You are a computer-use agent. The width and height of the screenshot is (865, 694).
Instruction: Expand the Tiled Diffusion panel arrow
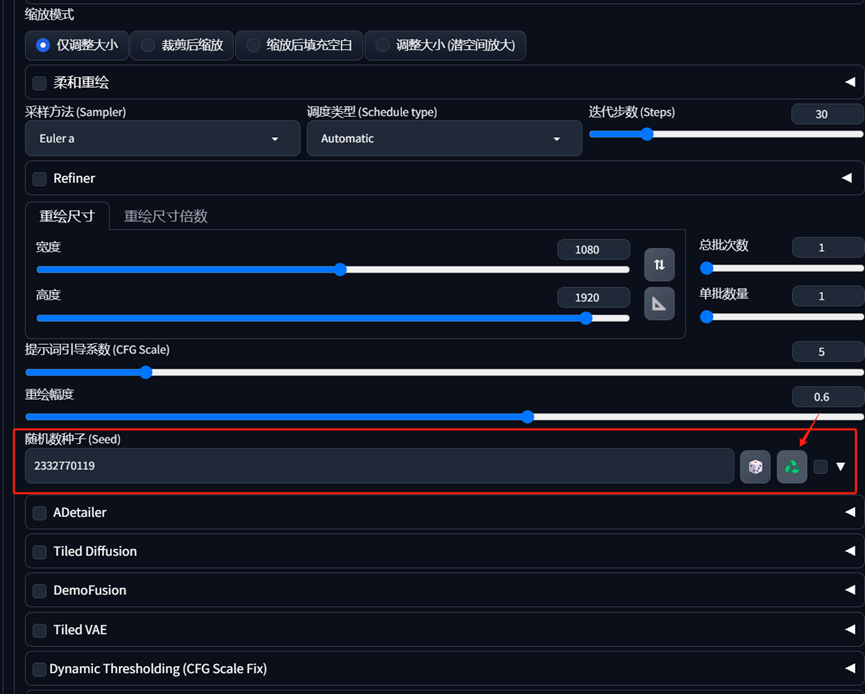coord(849,551)
